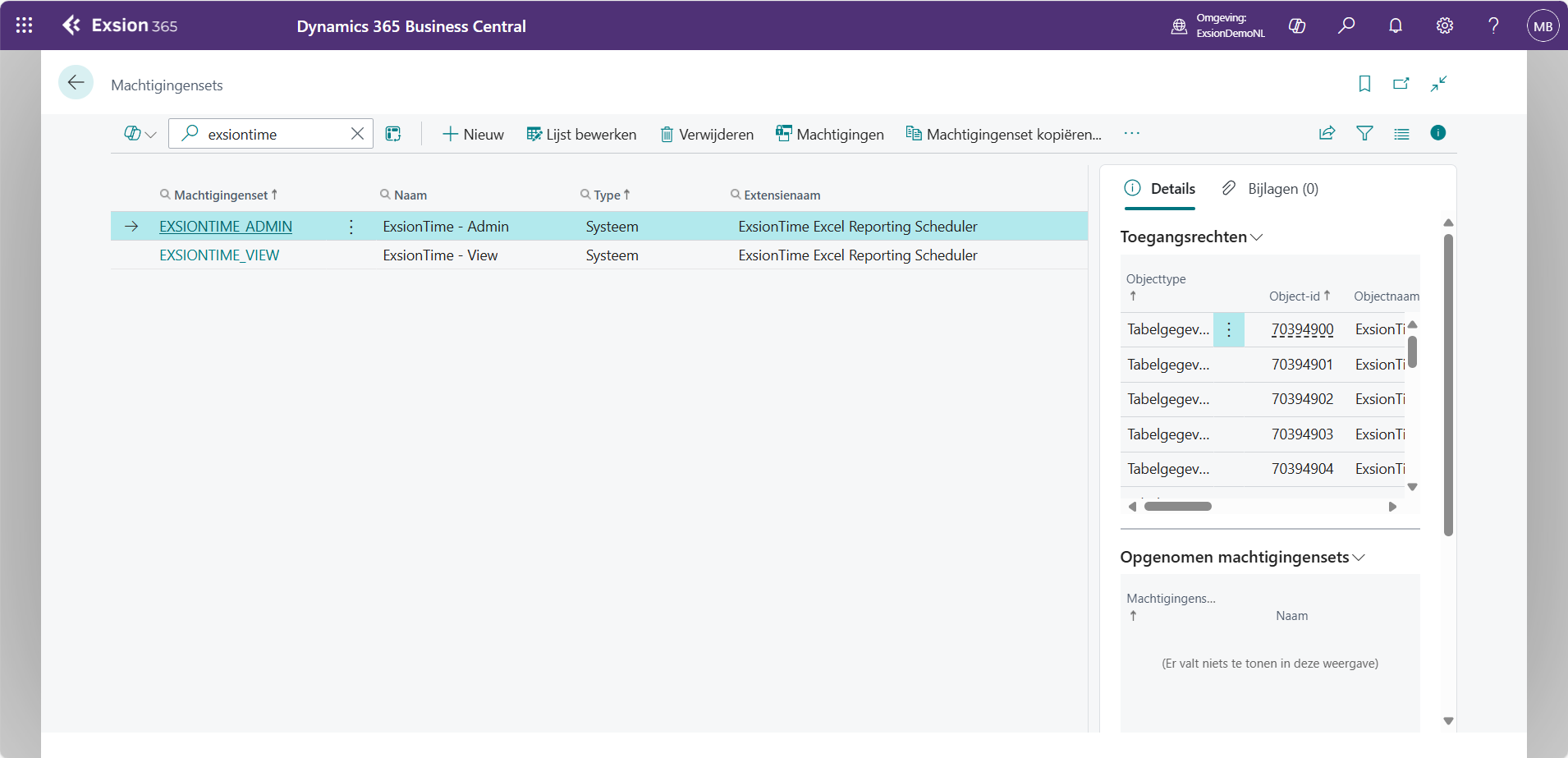Open EXSIONTIME_VIEW permission set link

click(219, 255)
